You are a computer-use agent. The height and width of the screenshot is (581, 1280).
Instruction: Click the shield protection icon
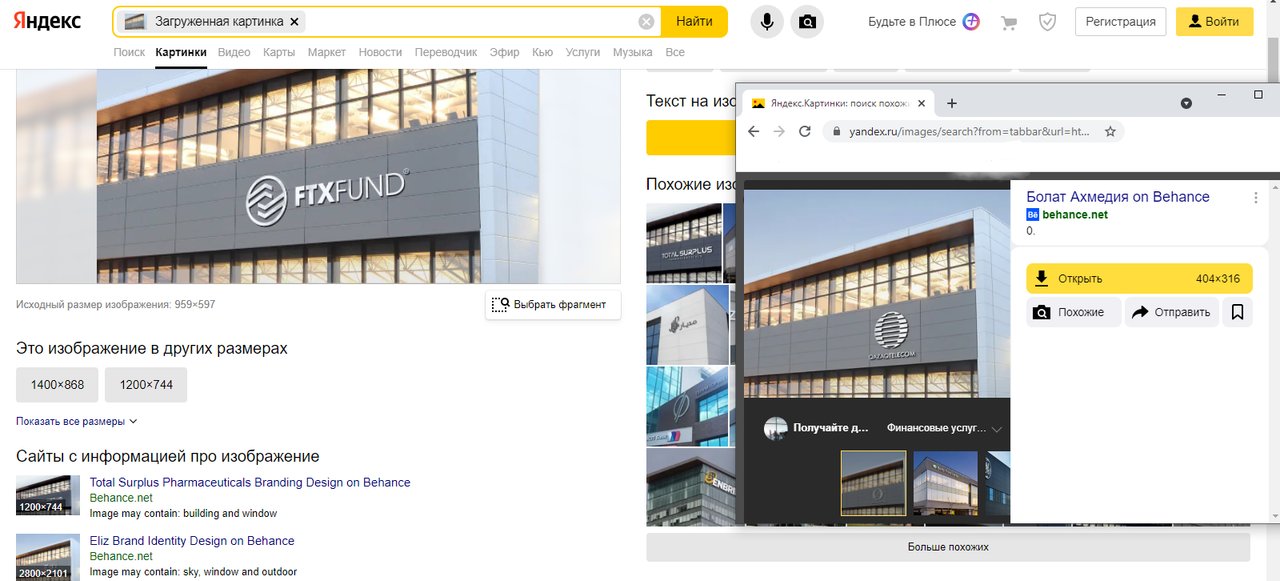1047,22
